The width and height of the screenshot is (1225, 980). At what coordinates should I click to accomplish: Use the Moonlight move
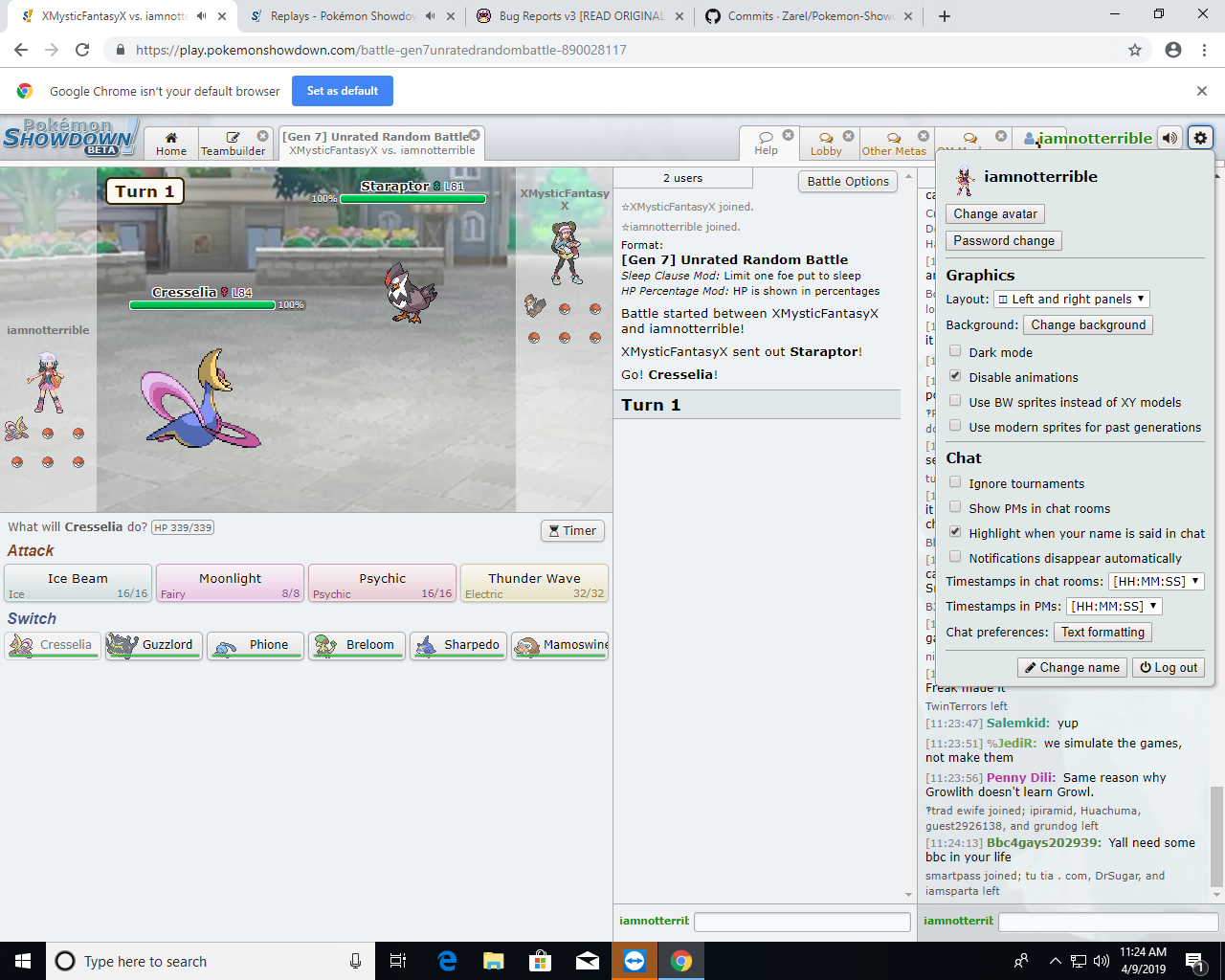[x=230, y=583]
